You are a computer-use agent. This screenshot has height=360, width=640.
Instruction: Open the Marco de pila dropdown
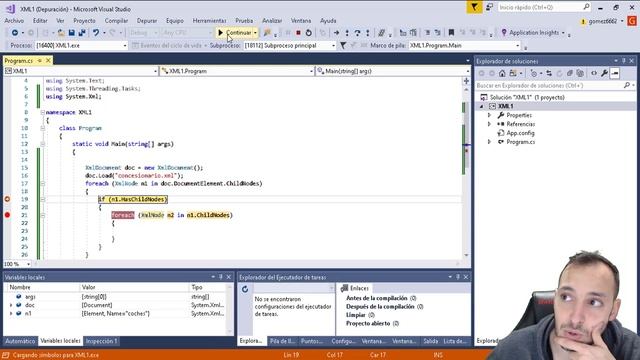click(x=518, y=46)
